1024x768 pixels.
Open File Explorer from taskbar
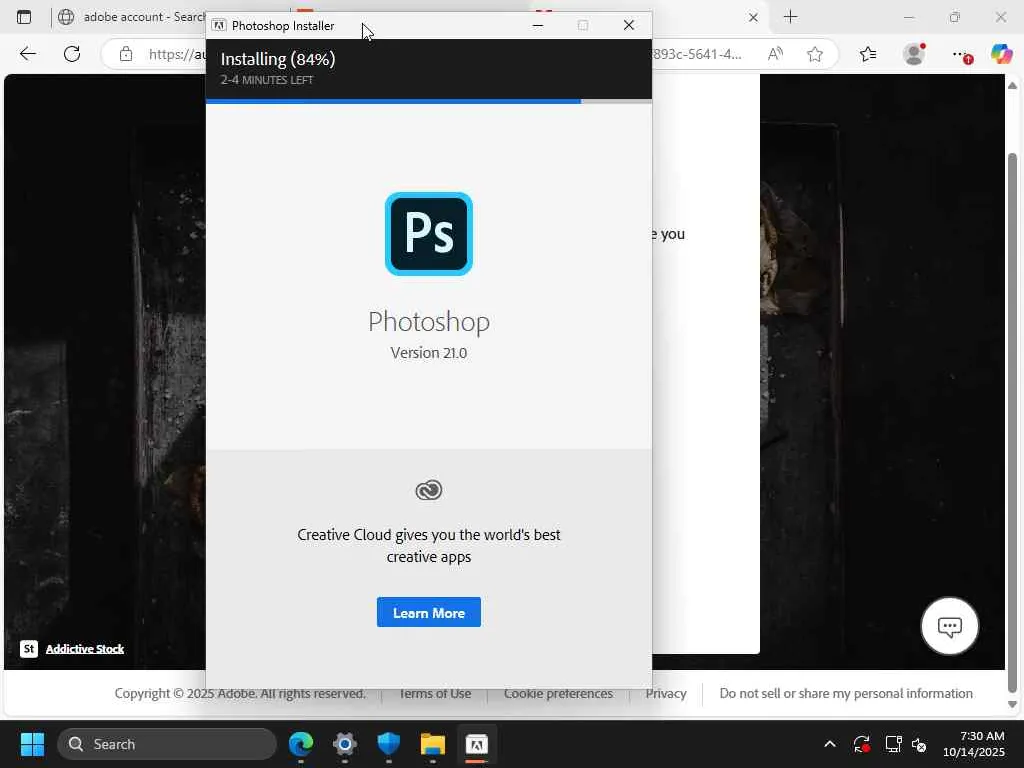click(432, 744)
